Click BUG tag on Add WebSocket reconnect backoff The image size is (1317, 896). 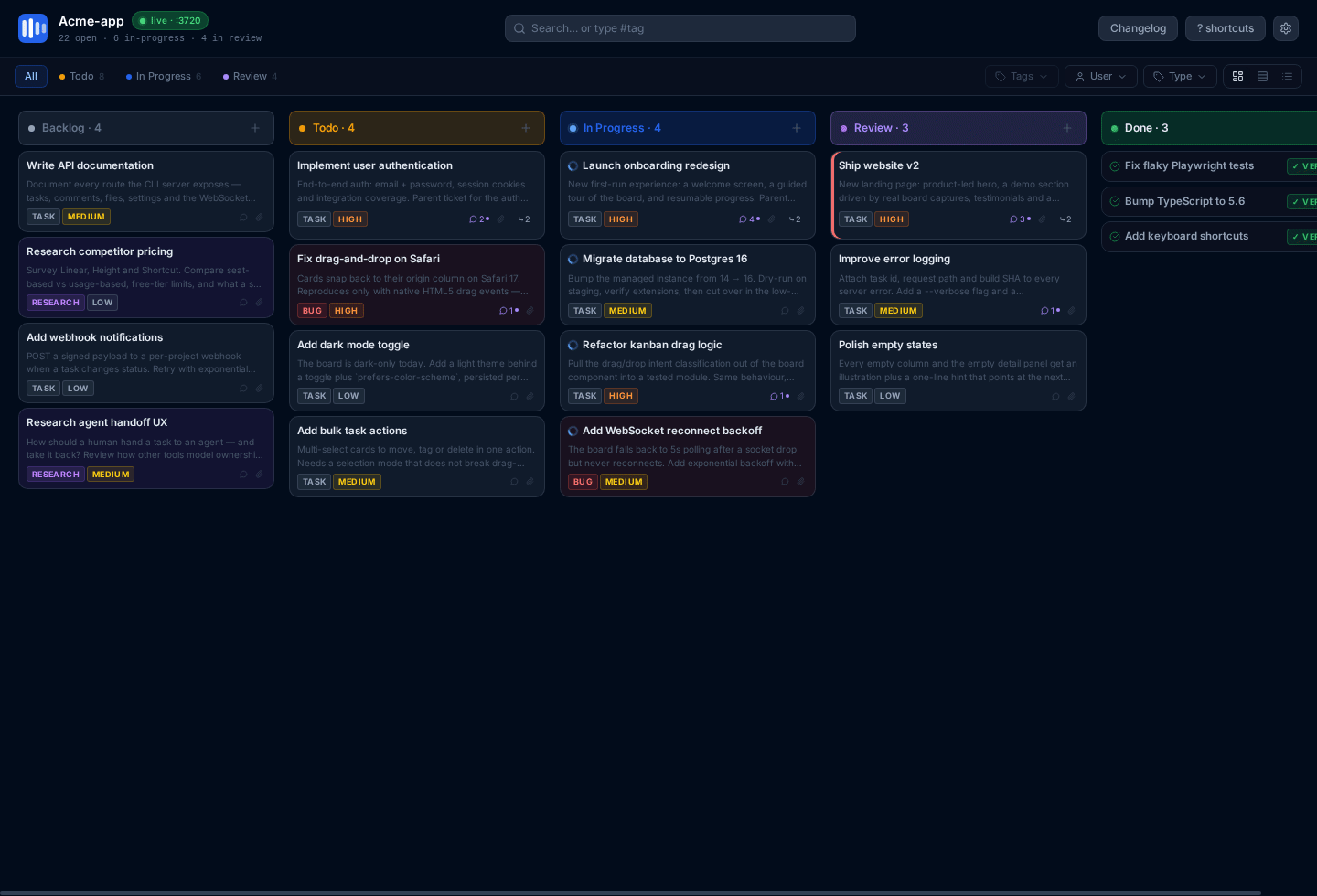583,482
